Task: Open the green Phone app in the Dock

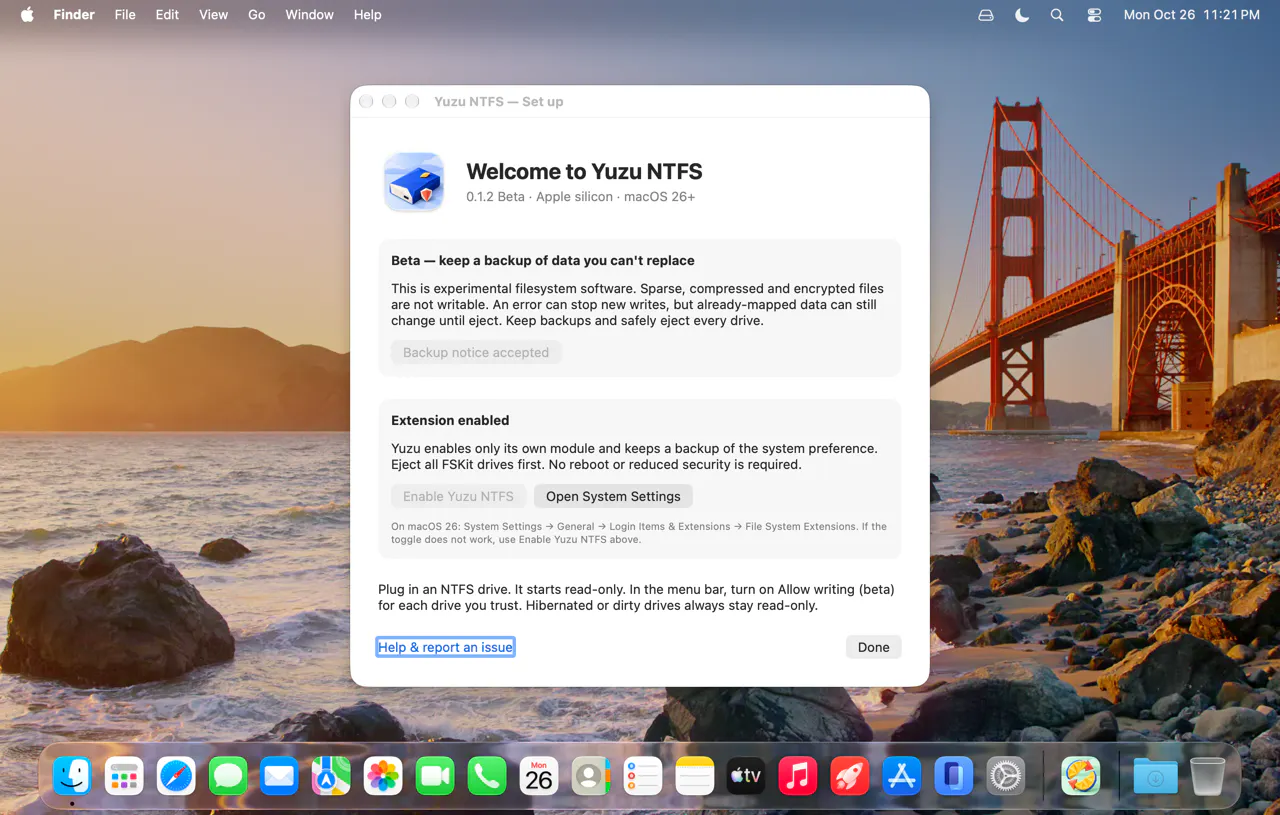Action: (487, 776)
